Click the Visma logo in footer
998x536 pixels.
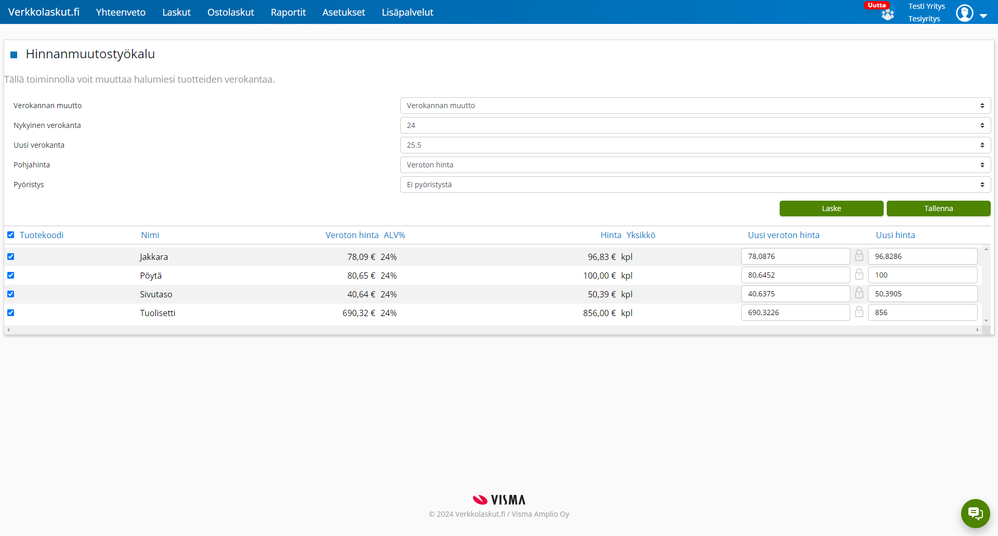pos(499,500)
